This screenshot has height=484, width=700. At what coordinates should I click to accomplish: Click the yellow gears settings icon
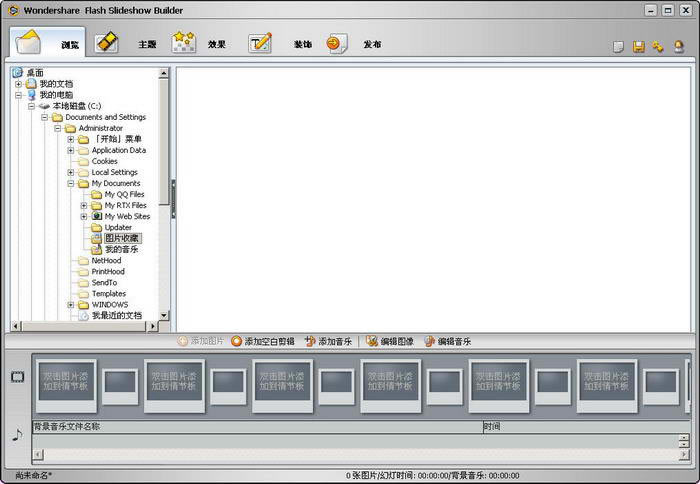pyautogui.click(x=658, y=46)
